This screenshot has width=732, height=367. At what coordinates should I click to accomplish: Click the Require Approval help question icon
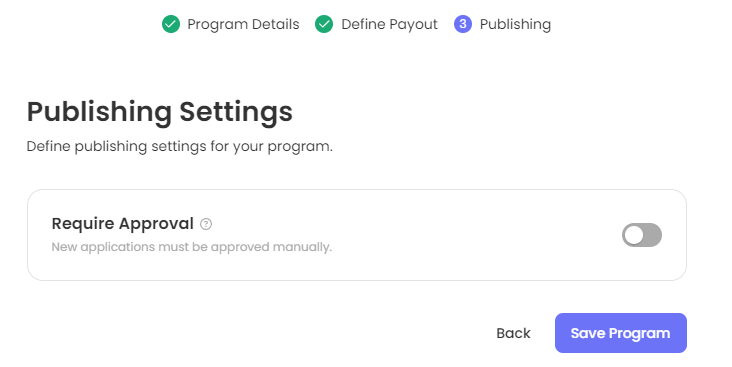206,224
